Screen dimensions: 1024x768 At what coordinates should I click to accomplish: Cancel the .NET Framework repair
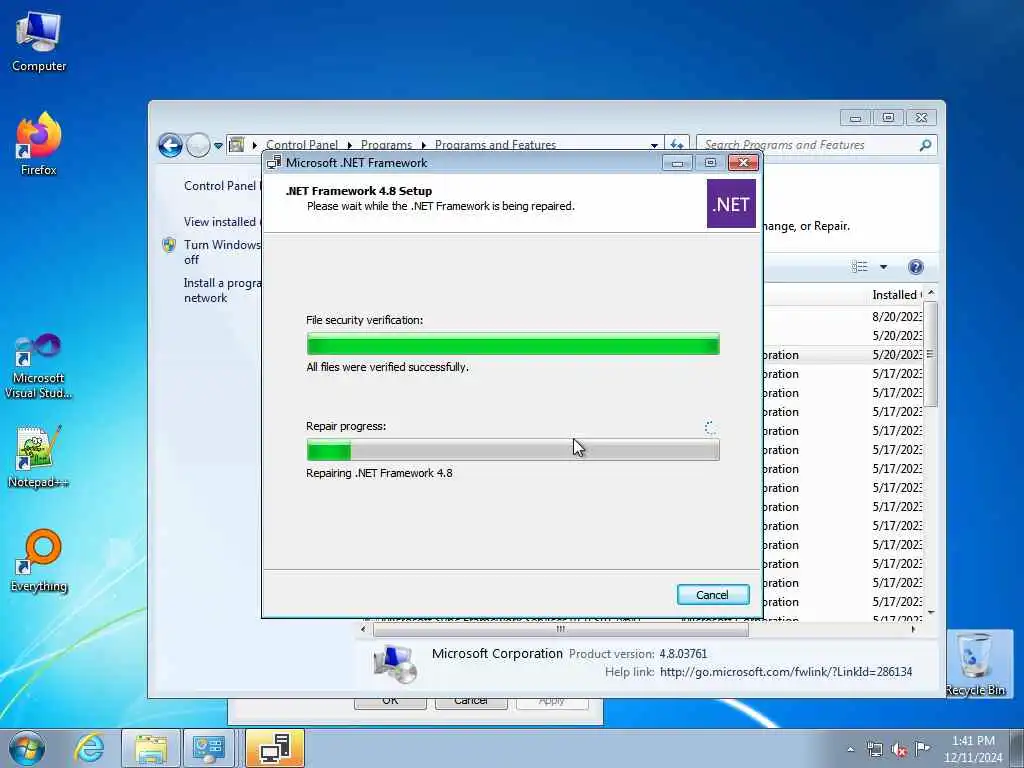click(712, 594)
